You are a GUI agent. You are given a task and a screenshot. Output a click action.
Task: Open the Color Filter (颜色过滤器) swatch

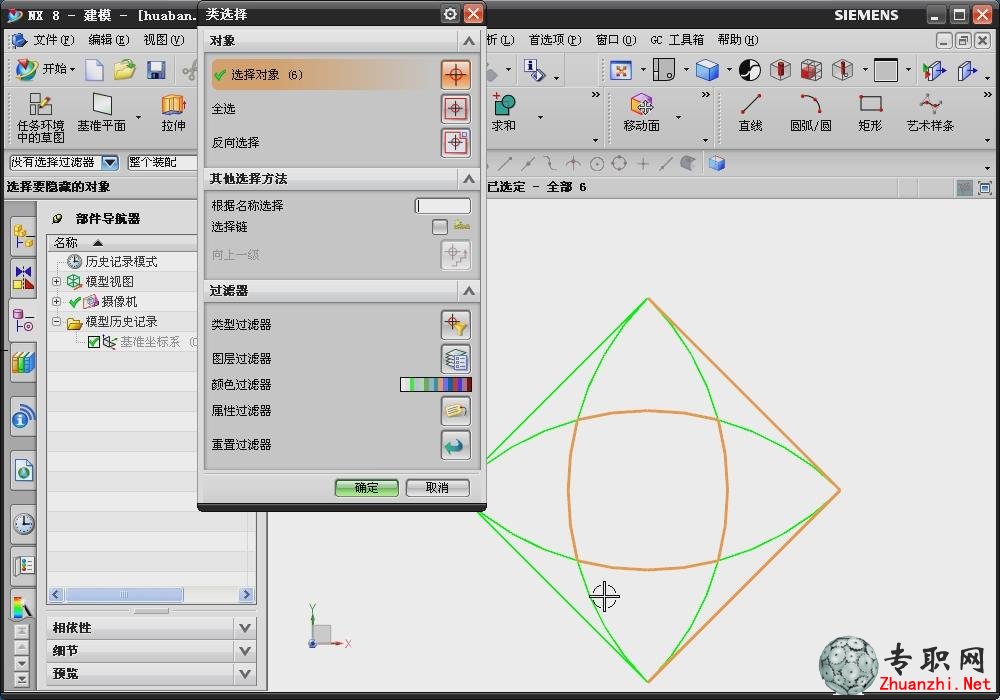436,384
